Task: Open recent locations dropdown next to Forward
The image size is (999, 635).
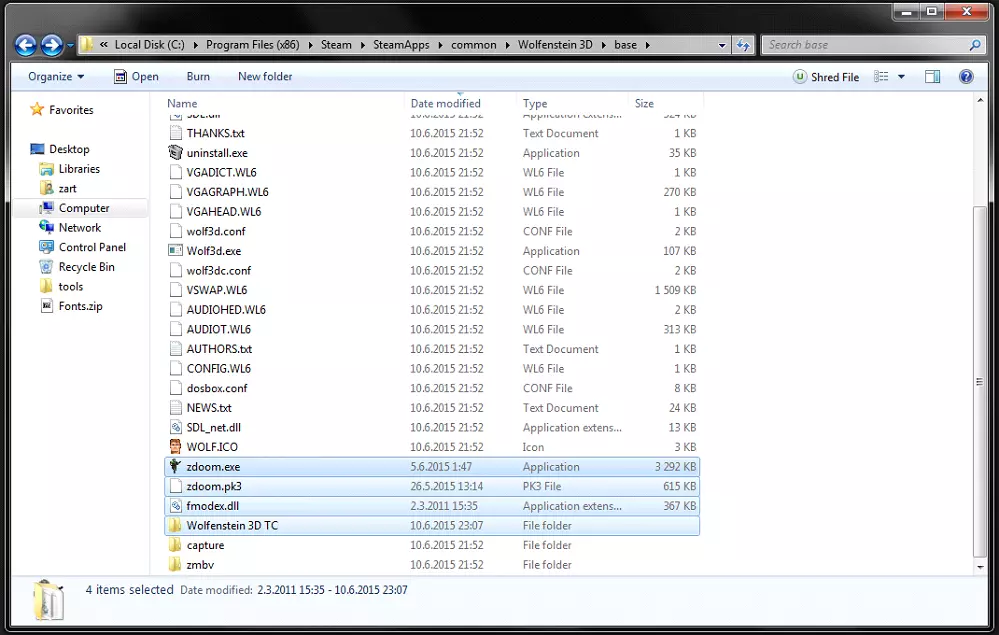Action: [x=70, y=45]
